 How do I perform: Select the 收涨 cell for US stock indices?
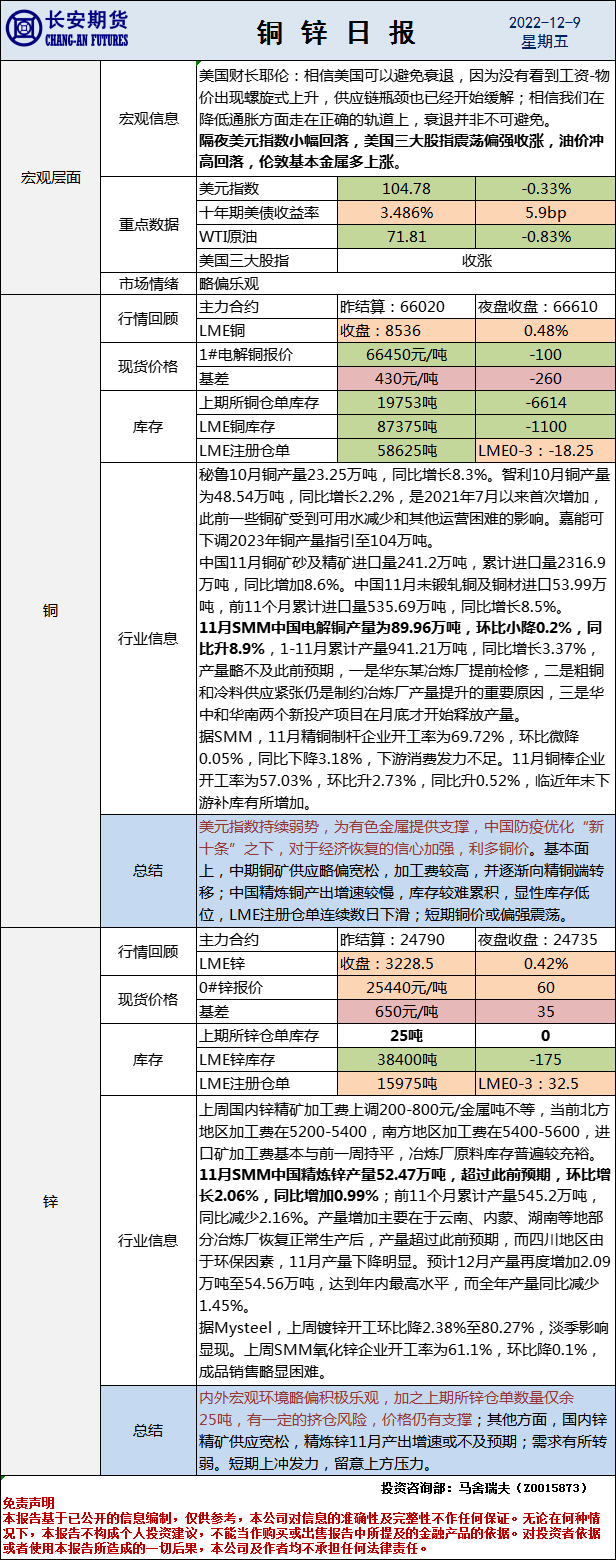point(476,260)
